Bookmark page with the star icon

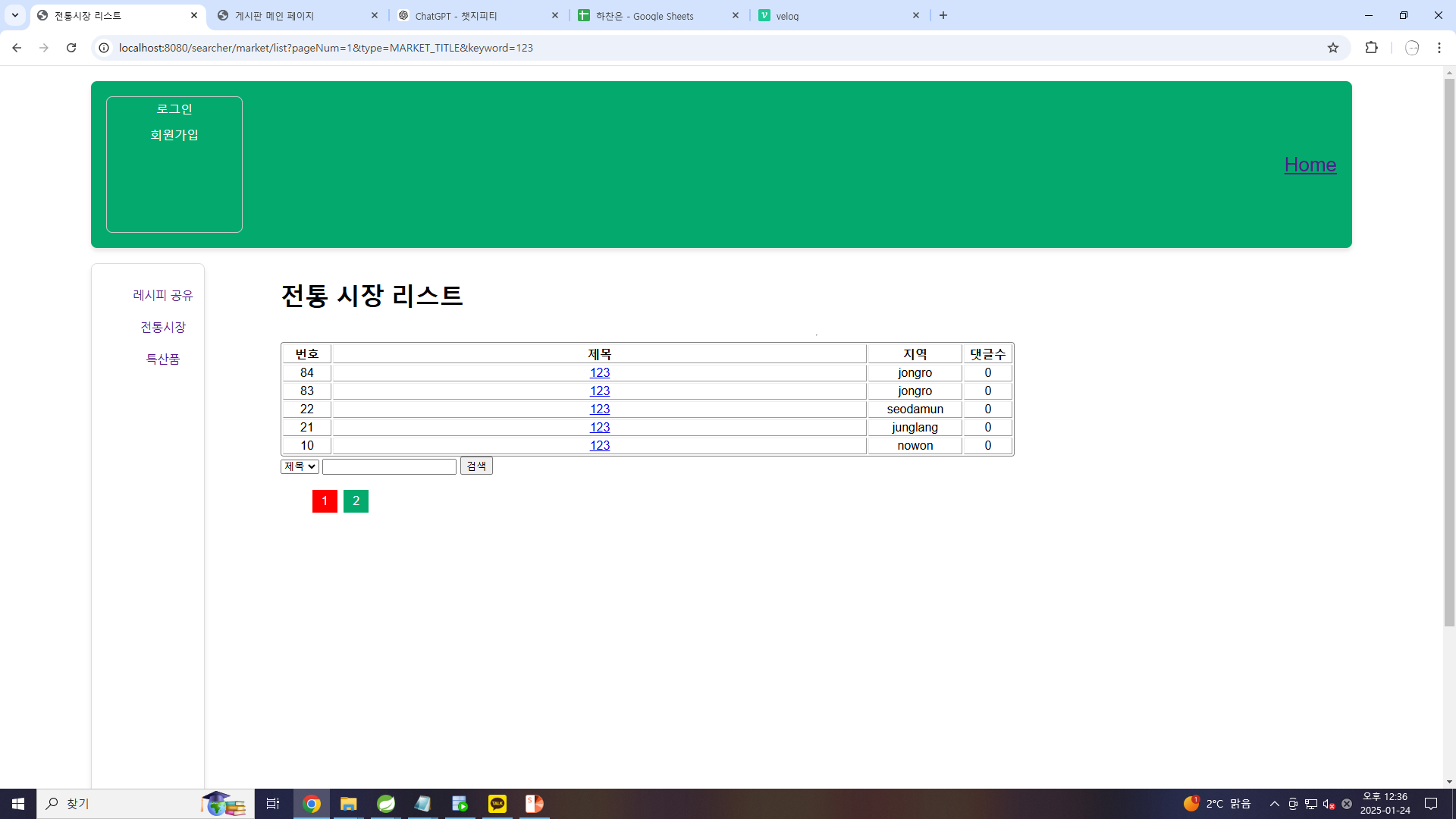(x=1333, y=48)
